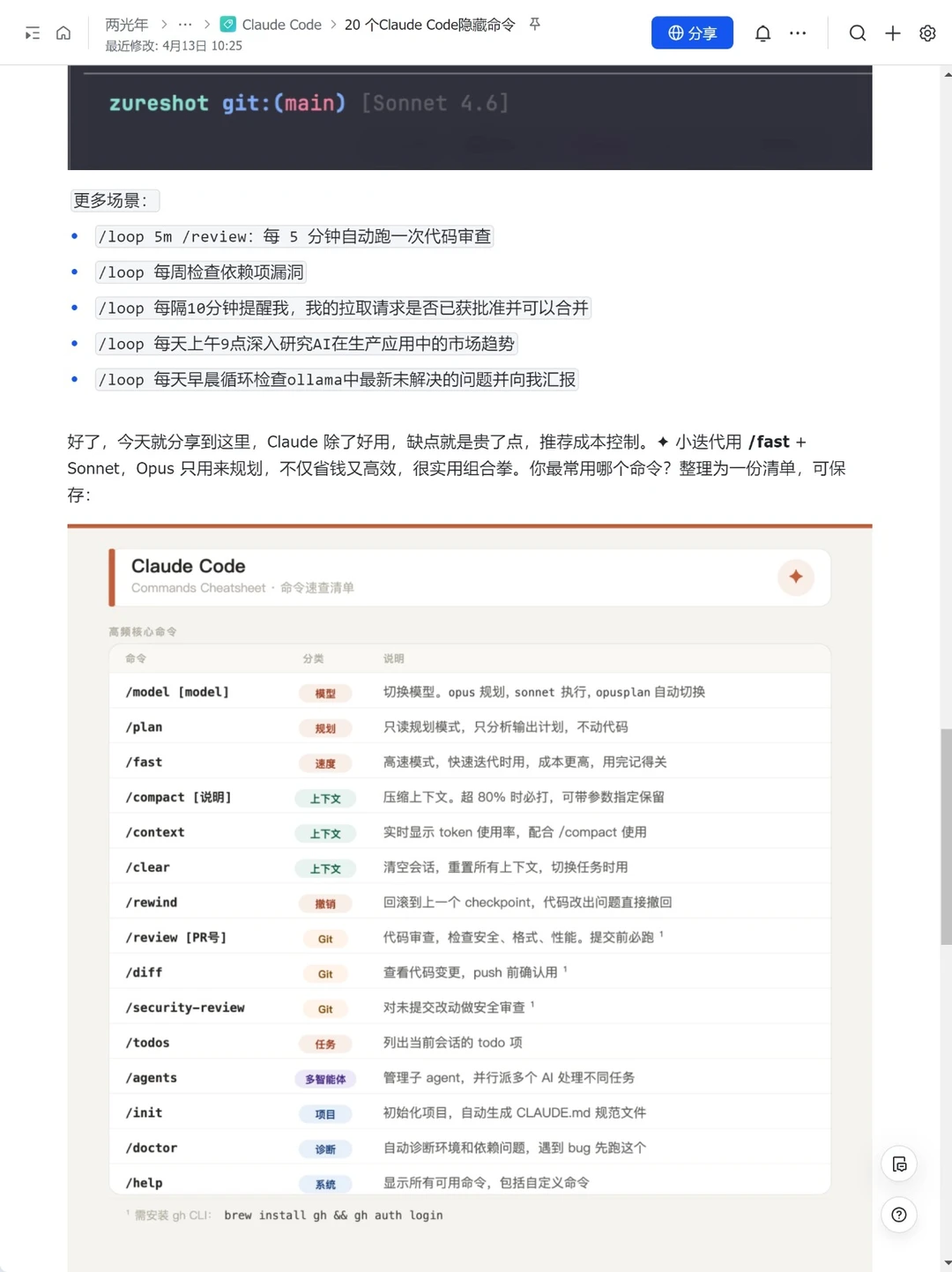Click the /context command cell
This screenshot has height=1272, width=952.
155,832
